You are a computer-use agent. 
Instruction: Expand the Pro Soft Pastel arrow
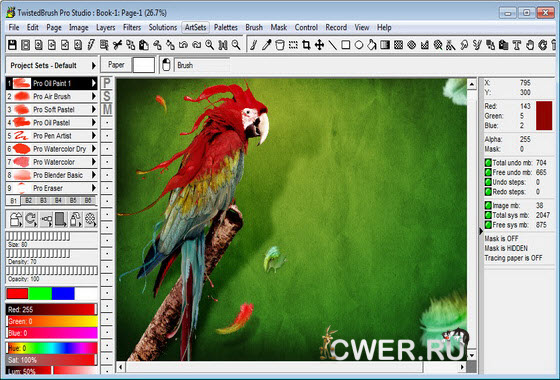(94, 109)
